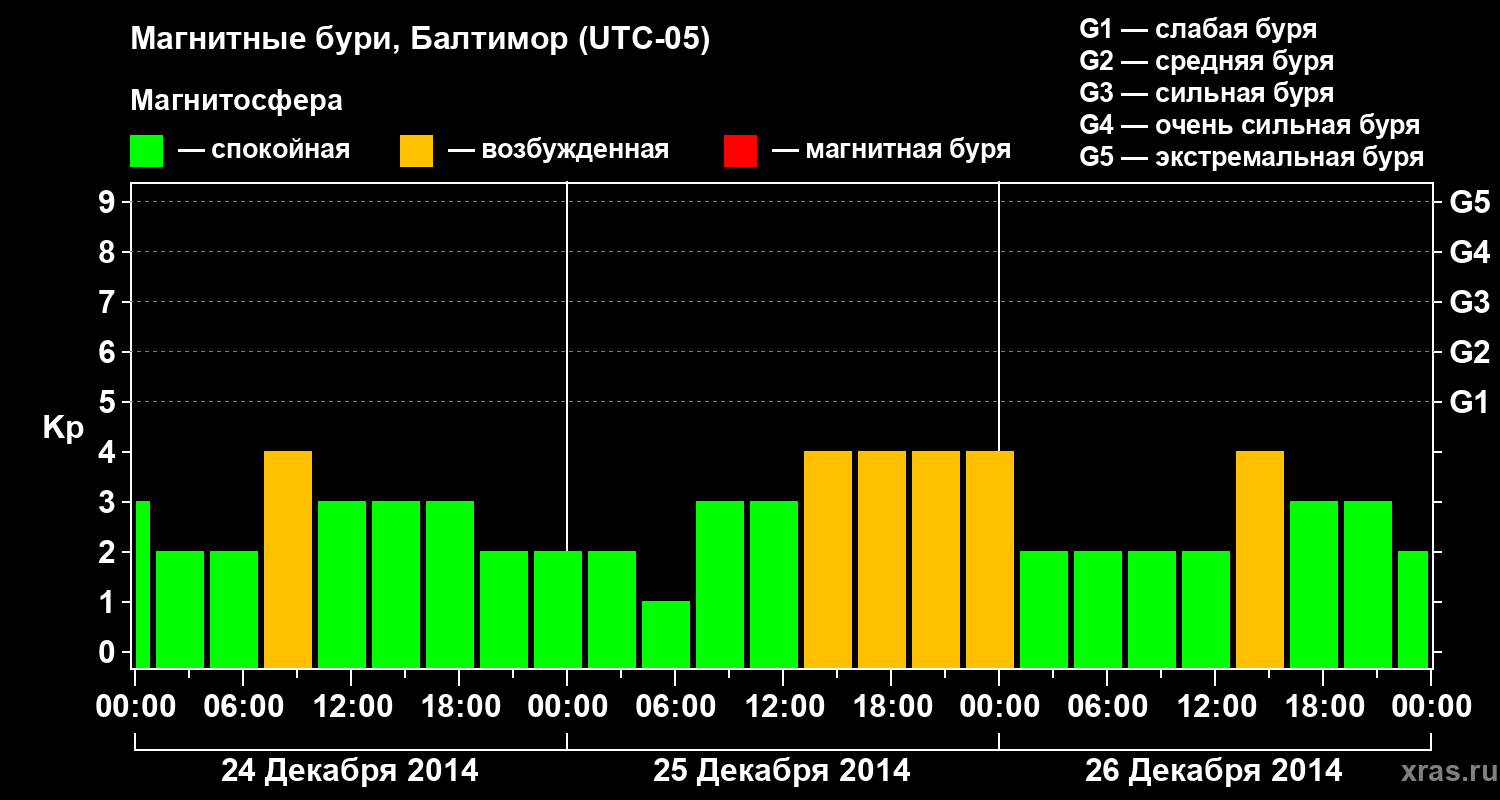Screen dimensions: 1500x800
Task: Click the '06:00' tick label of 24 December
Action: tap(243, 706)
